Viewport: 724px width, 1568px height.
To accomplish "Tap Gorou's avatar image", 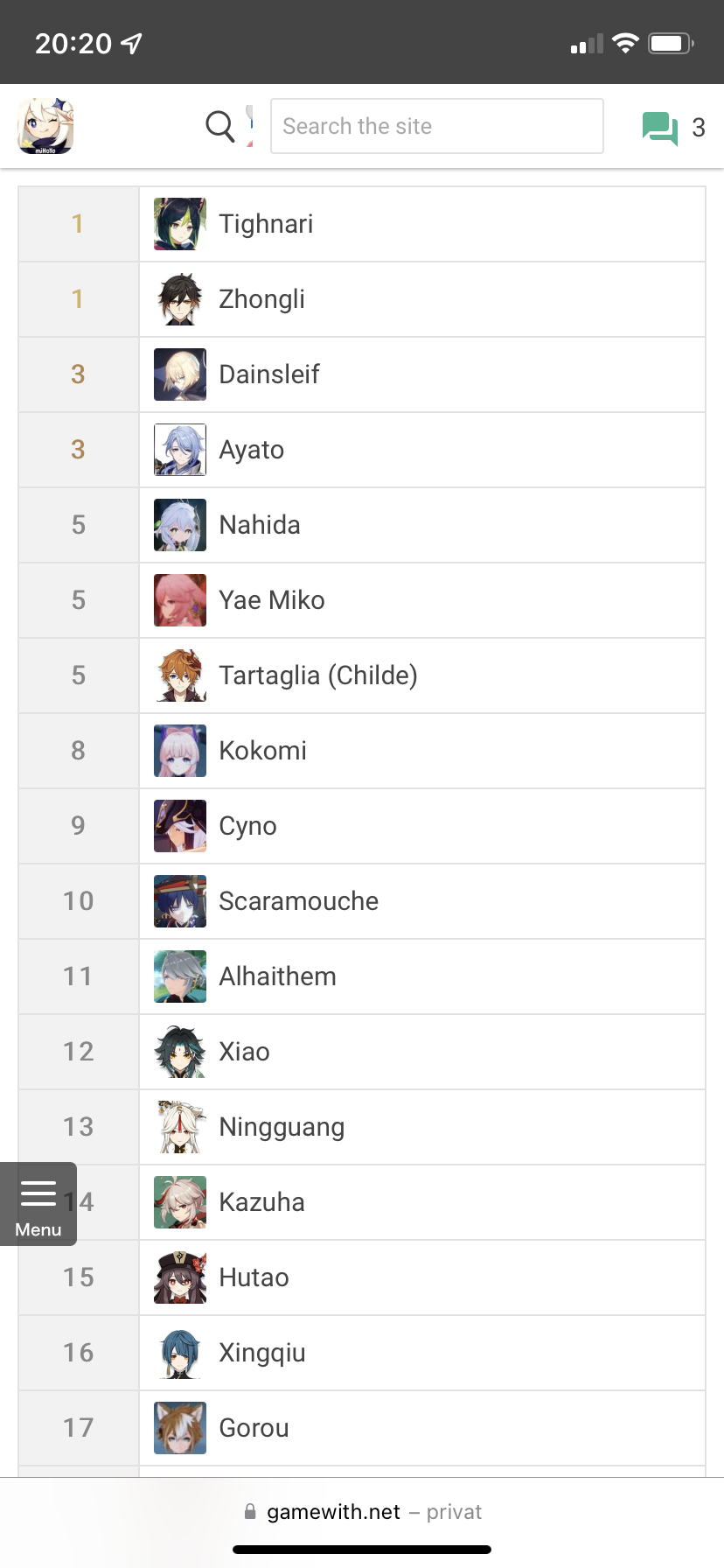I will click(x=180, y=1428).
